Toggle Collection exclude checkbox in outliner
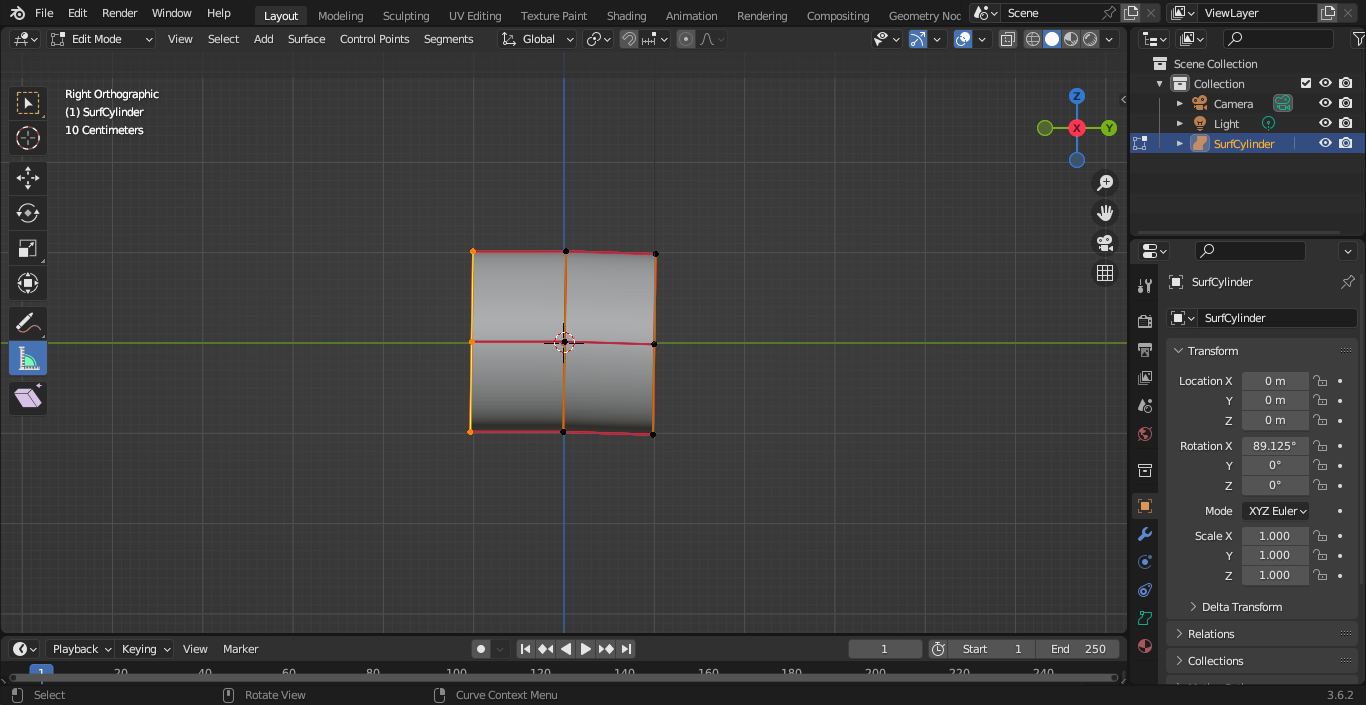 click(x=1306, y=83)
